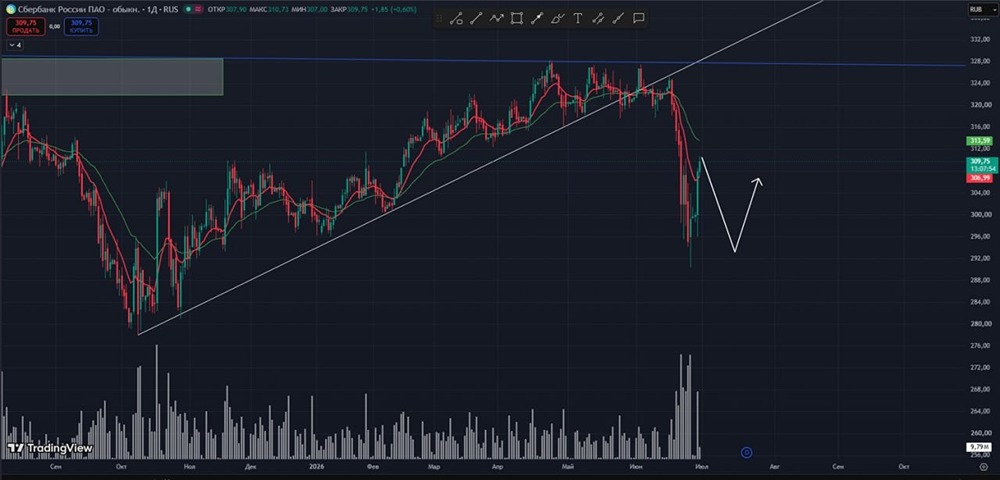Choose the parallel channel tool
1000x480 pixels.
[598, 19]
